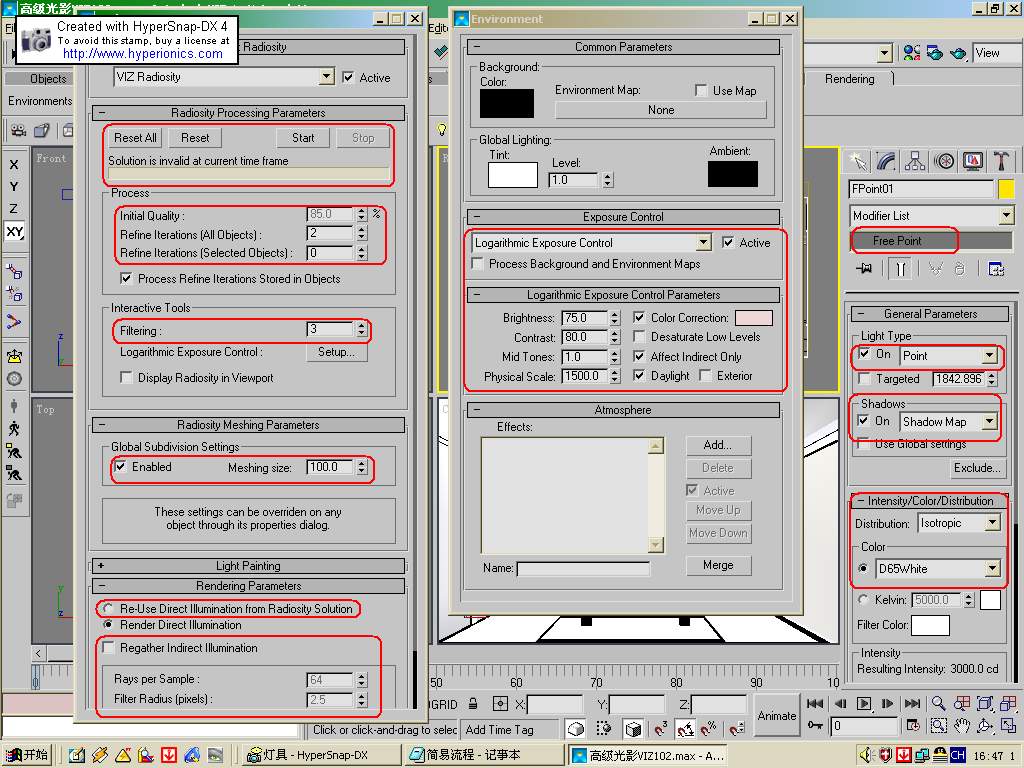1024x768 pixels.
Task: Select Re-Use Direct Illumination radio button
Action: 108,608
